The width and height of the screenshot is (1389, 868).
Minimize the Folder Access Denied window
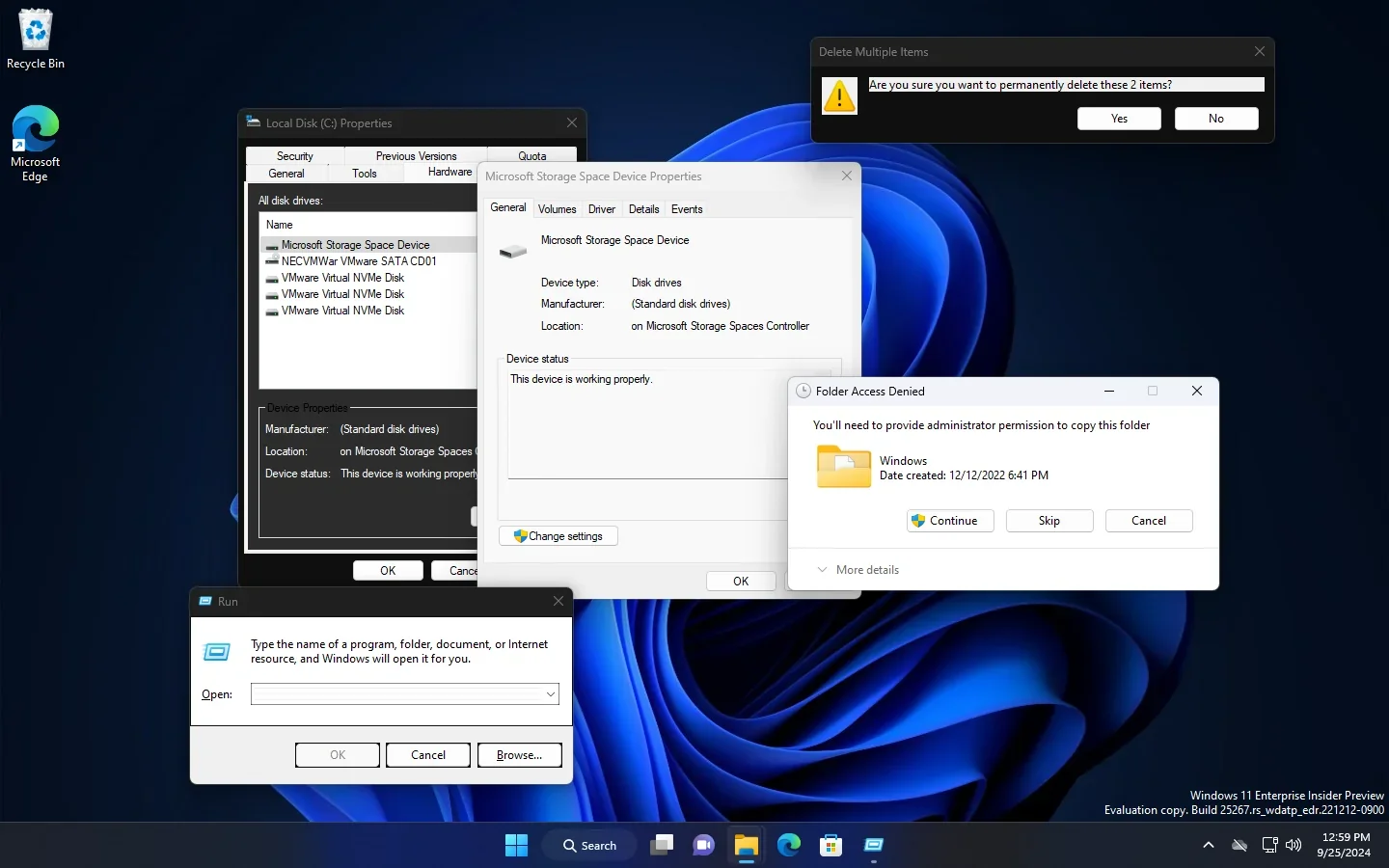coord(1109,391)
